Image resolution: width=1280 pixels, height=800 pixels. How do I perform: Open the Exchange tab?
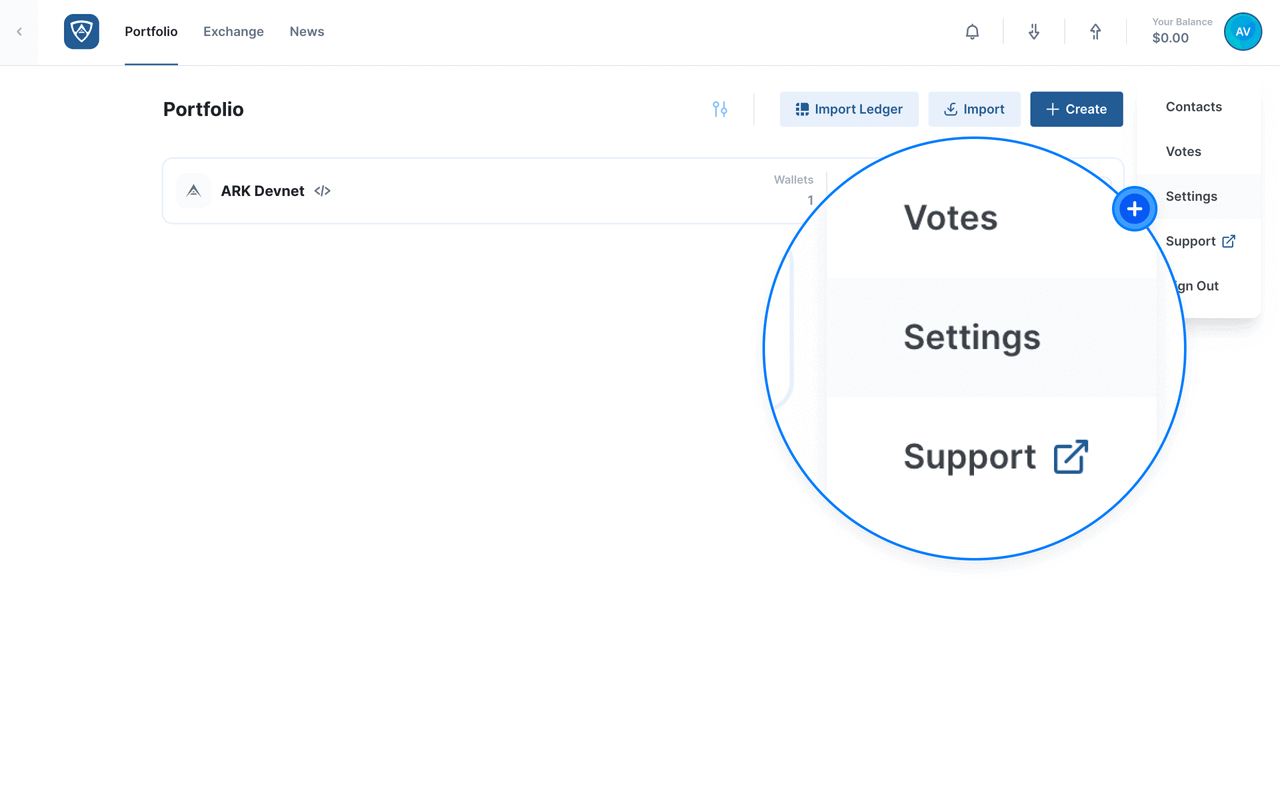pyautogui.click(x=233, y=32)
